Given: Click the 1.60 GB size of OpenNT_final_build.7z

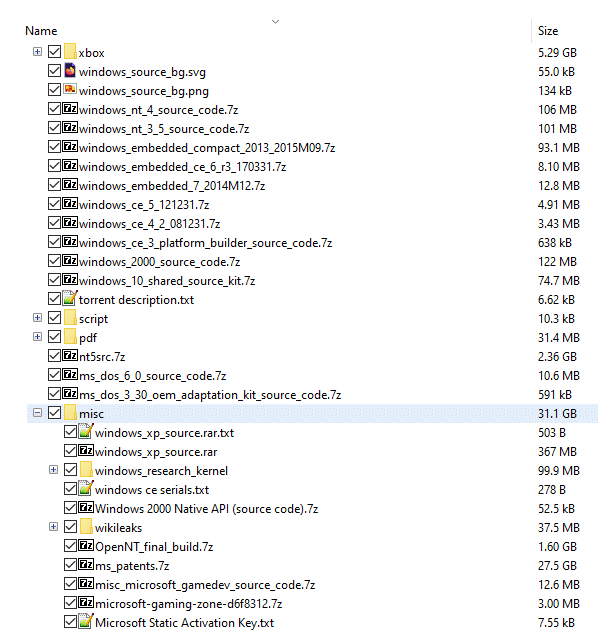Looking at the screenshot, I should point(557,547).
